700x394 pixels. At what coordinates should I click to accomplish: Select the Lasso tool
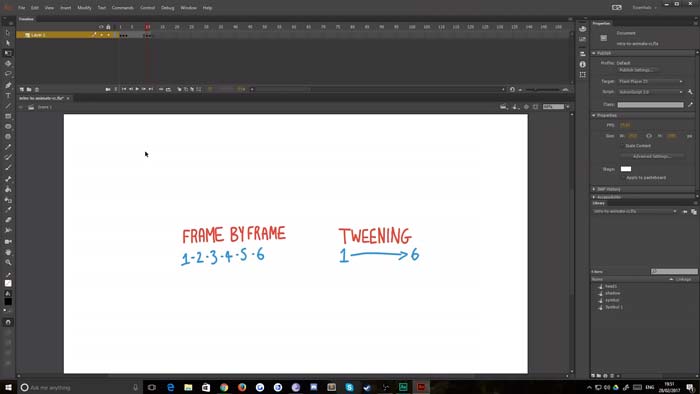[x=8, y=74]
